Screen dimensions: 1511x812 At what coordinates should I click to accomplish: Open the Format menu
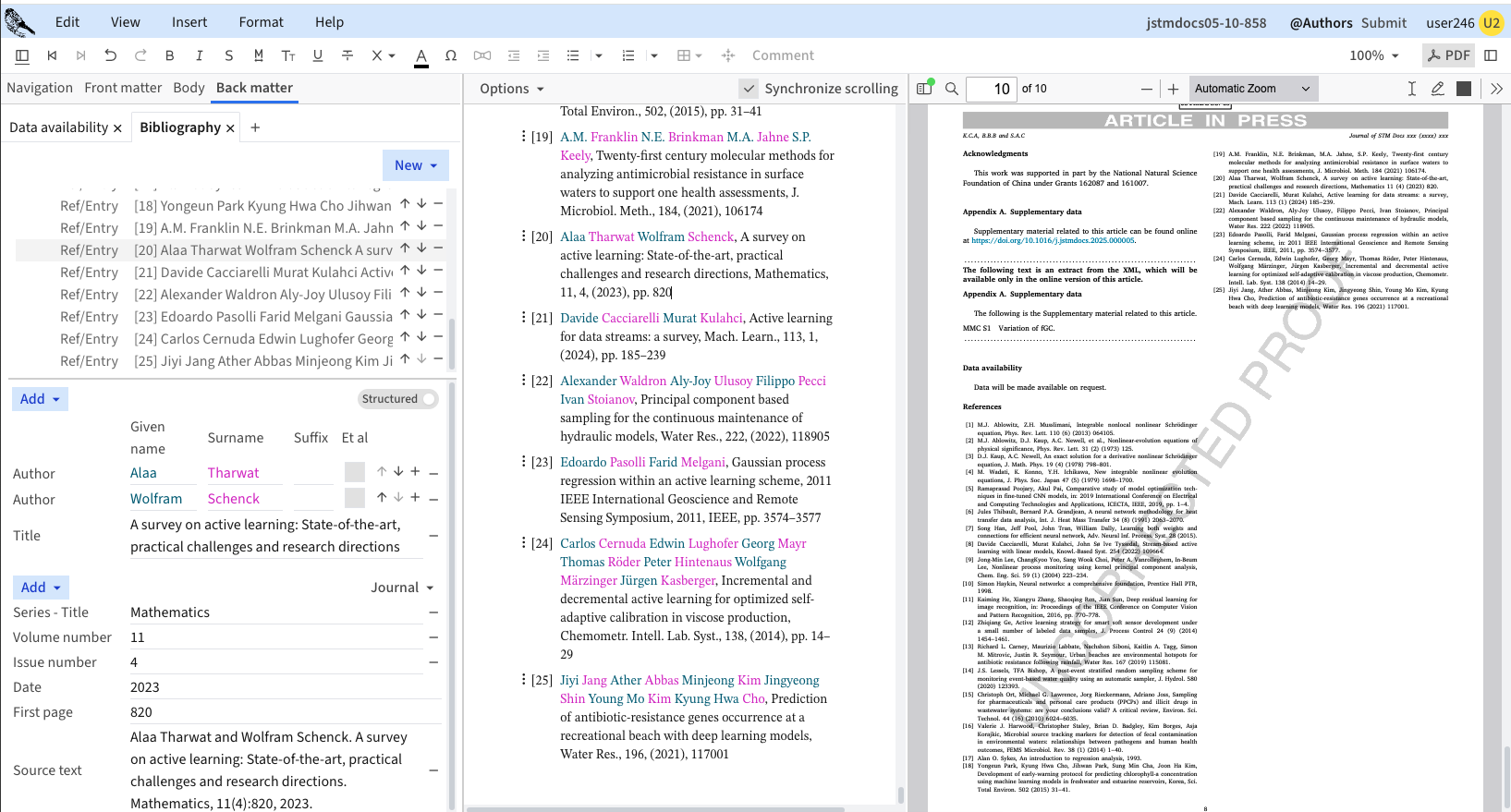[261, 22]
